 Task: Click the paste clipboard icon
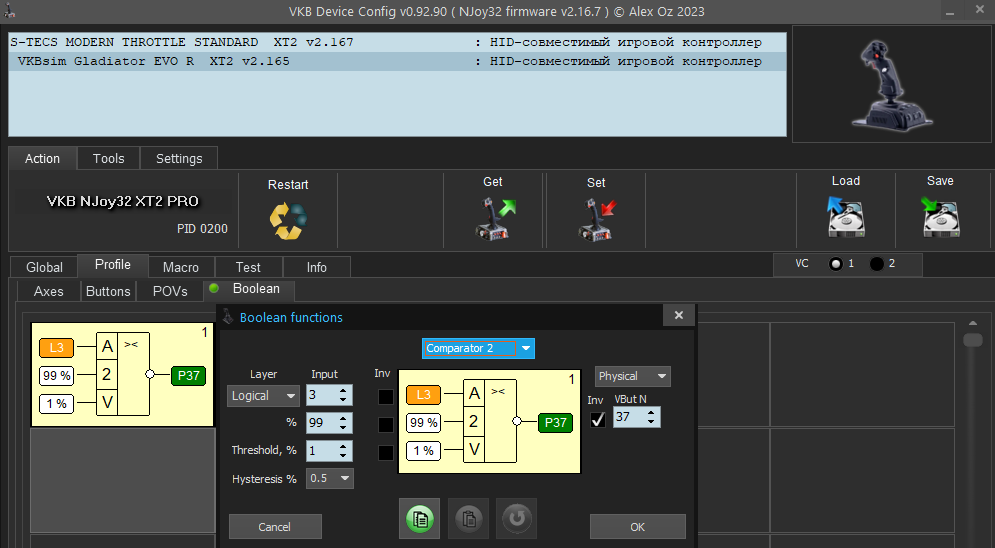[x=468, y=519]
